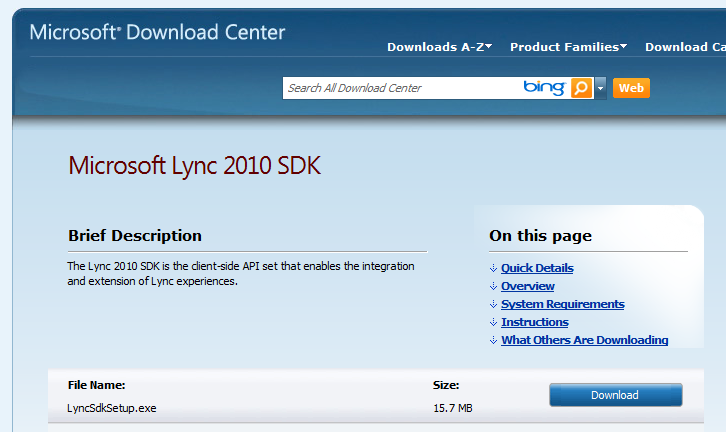Click the Brief Description heading
This screenshot has width=726, height=432.
click(135, 236)
